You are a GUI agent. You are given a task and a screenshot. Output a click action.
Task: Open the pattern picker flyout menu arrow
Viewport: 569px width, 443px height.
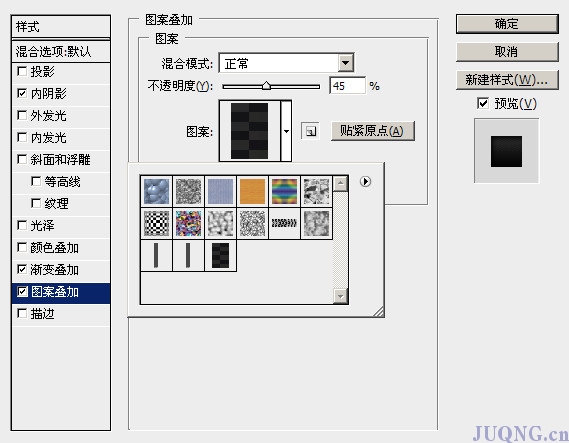point(365,181)
